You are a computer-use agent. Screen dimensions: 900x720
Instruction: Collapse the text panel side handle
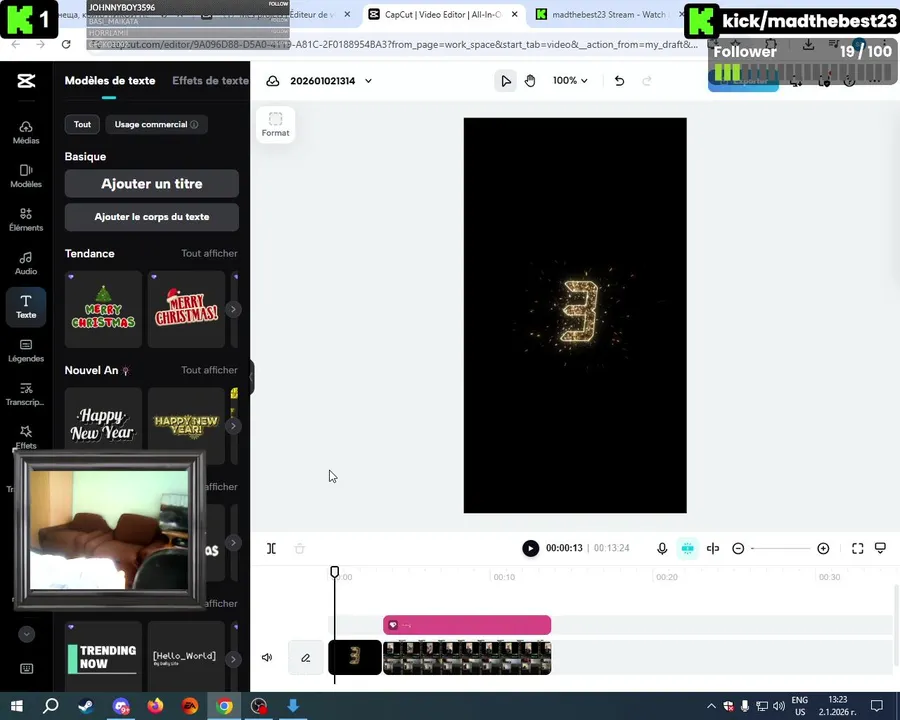tap(251, 377)
